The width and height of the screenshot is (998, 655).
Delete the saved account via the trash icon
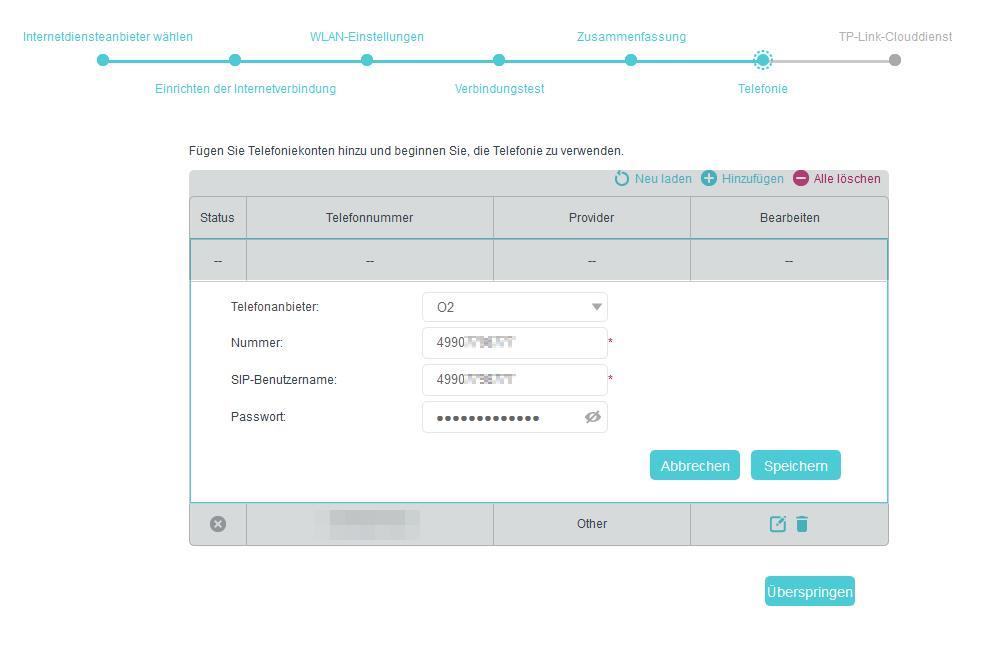pyautogui.click(x=801, y=523)
